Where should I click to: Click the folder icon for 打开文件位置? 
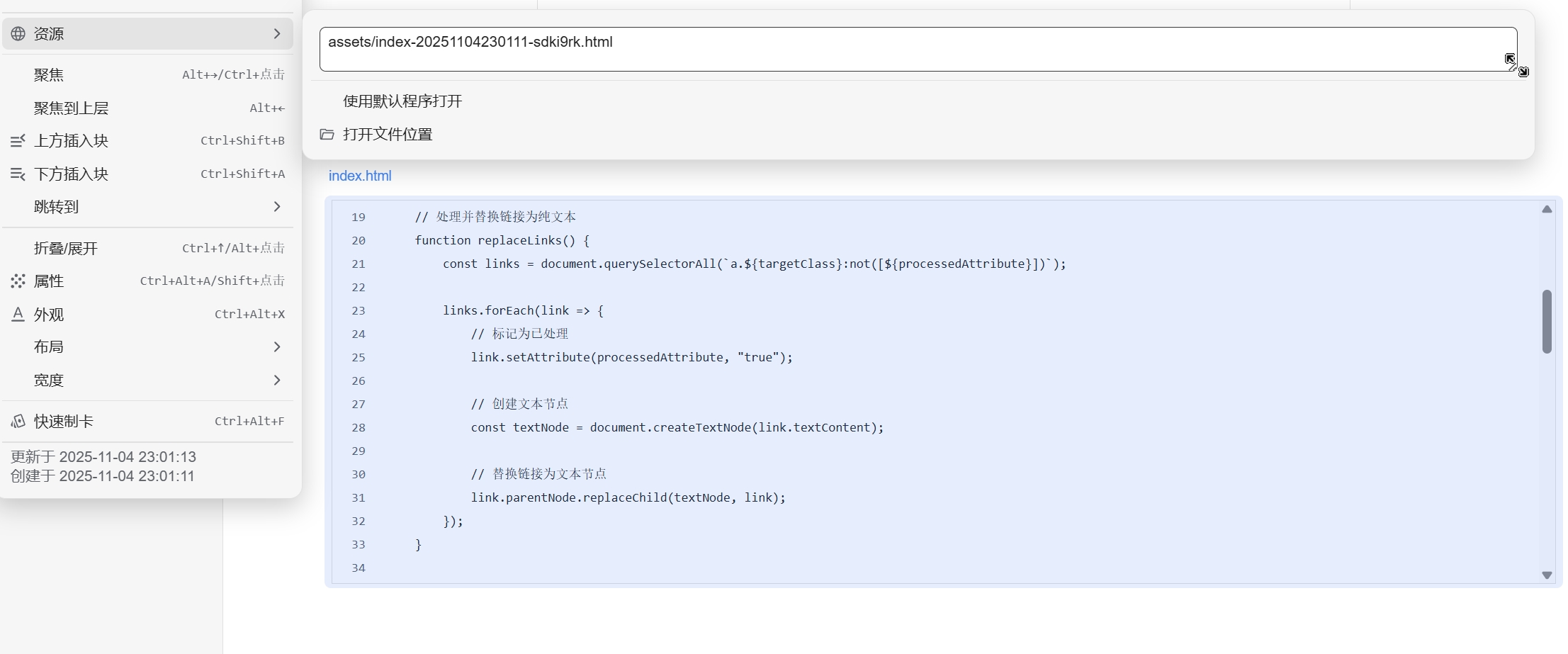(x=327, y=135)
